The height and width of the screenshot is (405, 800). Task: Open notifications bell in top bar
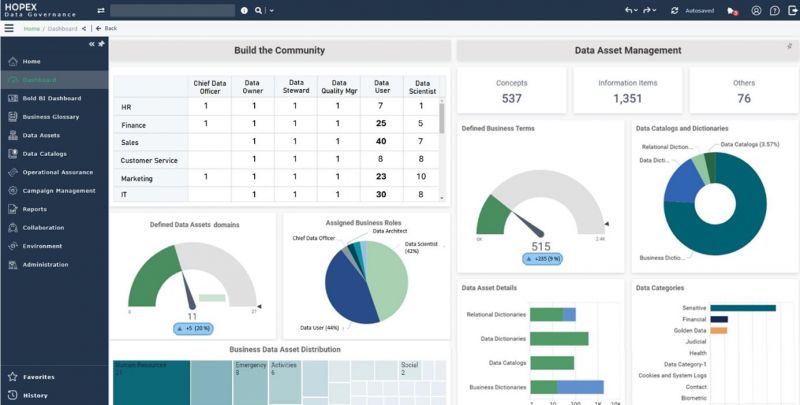[732, 10]
